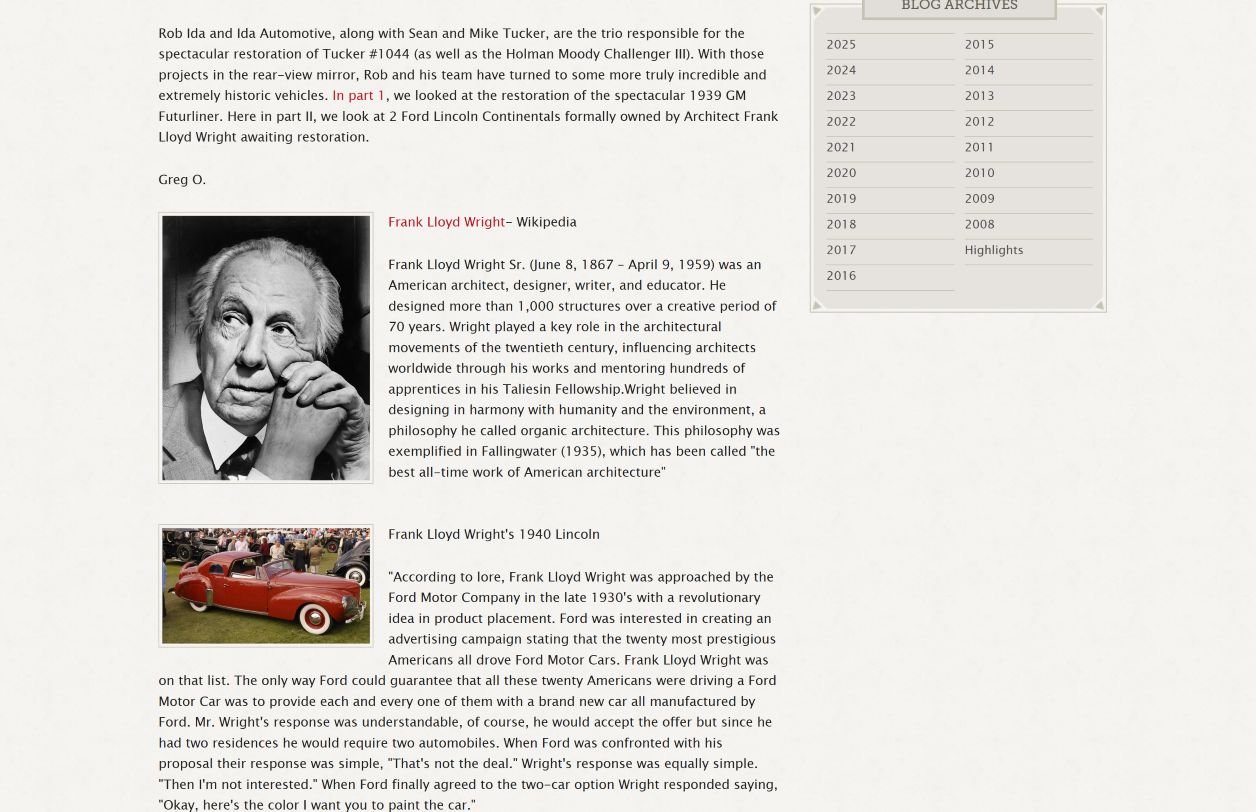
Task: Go to the 2014 archive
Action: (979, 71)
